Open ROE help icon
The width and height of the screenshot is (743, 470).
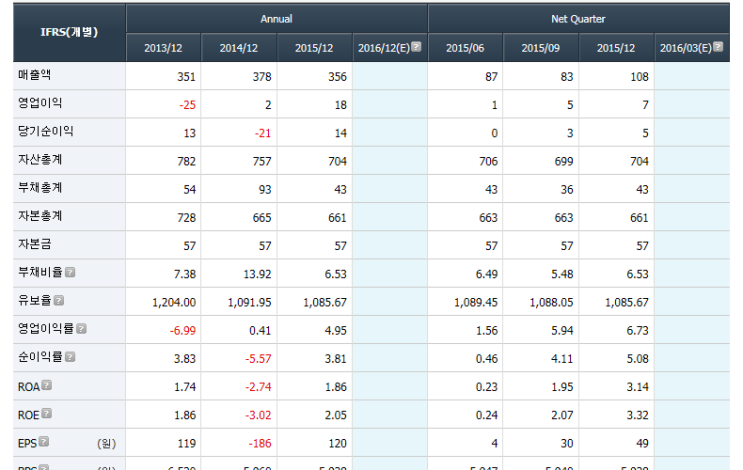[46, 414]
